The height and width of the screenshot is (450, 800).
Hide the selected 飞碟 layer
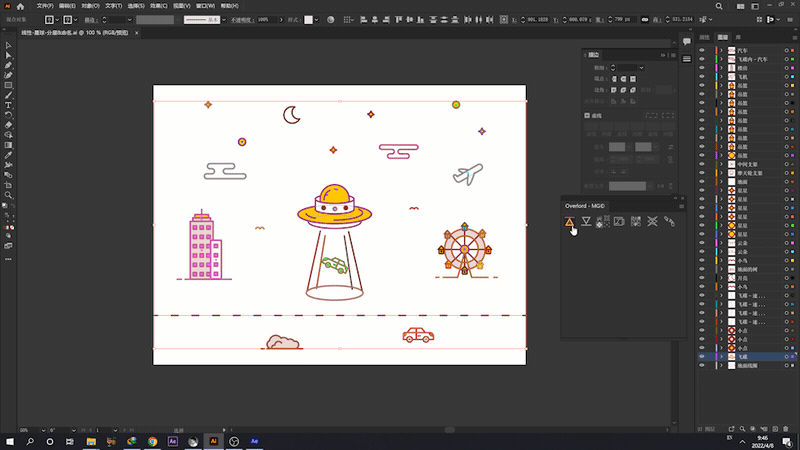pos(702,357)
